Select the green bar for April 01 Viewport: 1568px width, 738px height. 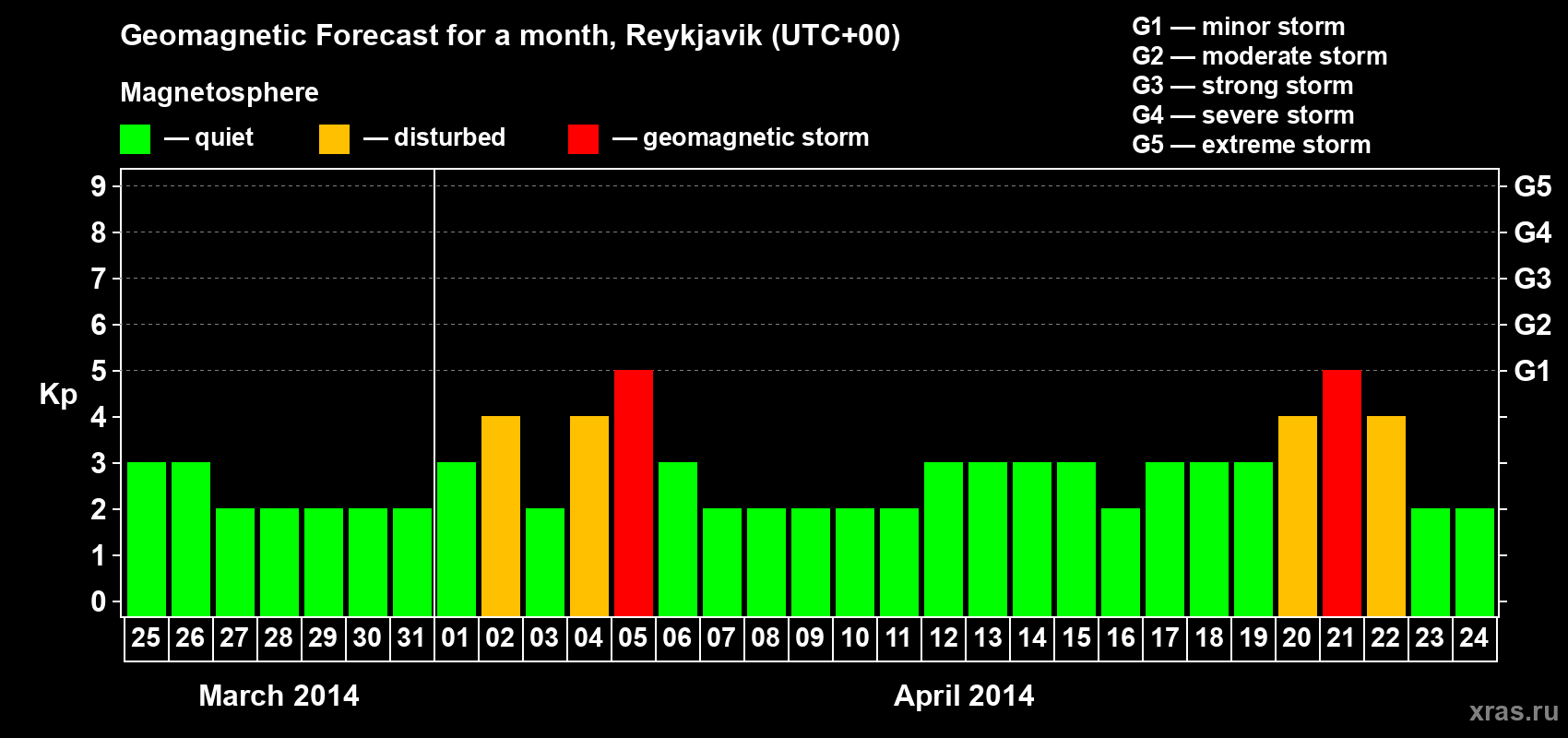coord(457,539)
